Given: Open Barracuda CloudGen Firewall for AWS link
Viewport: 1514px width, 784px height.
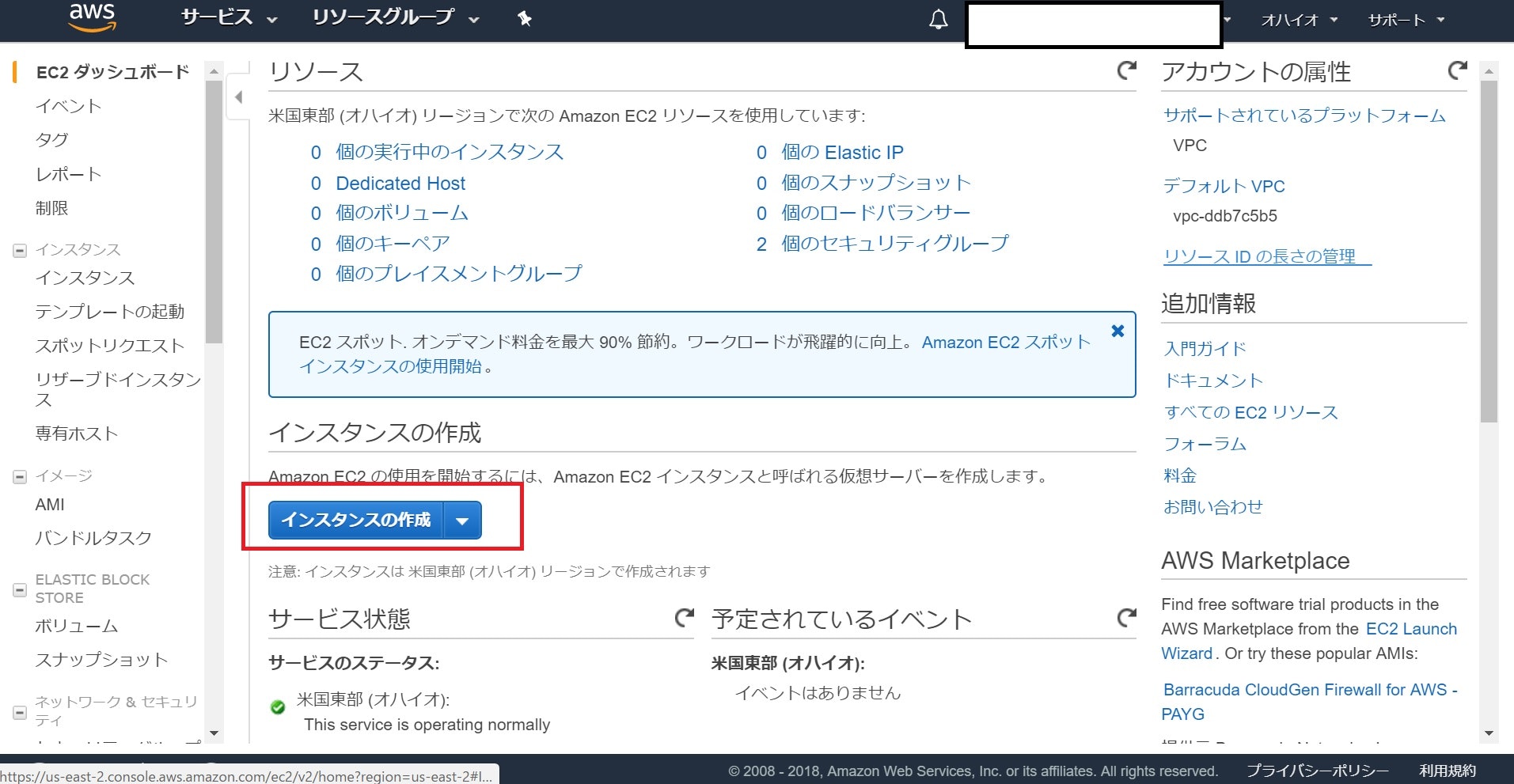Looking at the screenshot, I should [x=1309, y=702].
